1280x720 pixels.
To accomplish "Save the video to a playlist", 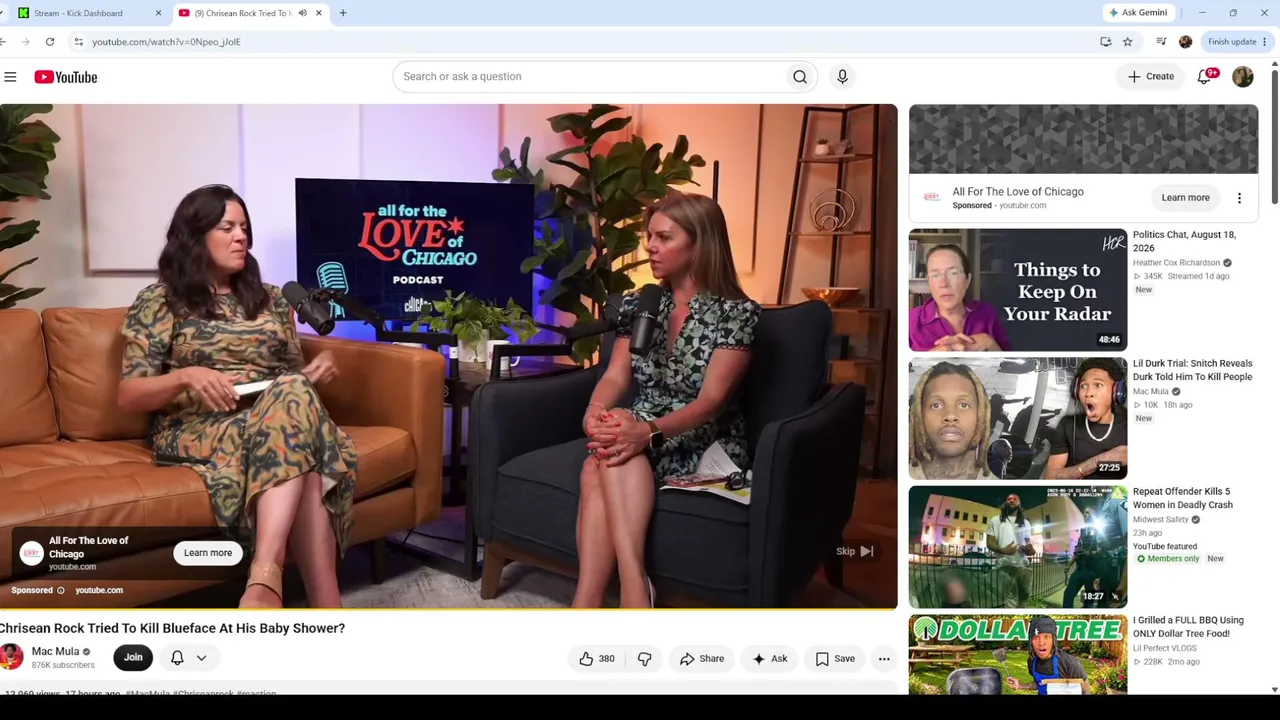I will [x=835, y=658].
